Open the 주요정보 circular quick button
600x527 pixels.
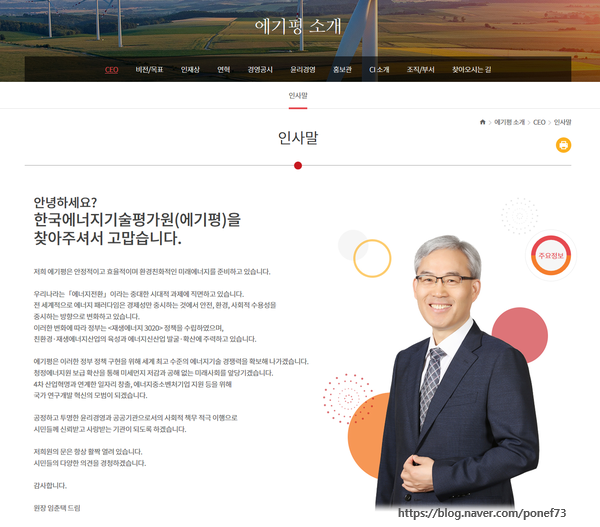click(551, 255)
